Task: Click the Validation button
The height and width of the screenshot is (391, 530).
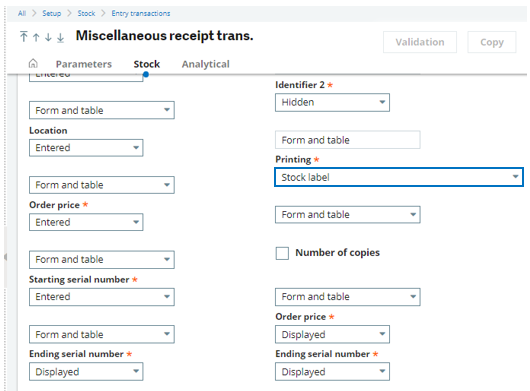Action: point(420,42)
